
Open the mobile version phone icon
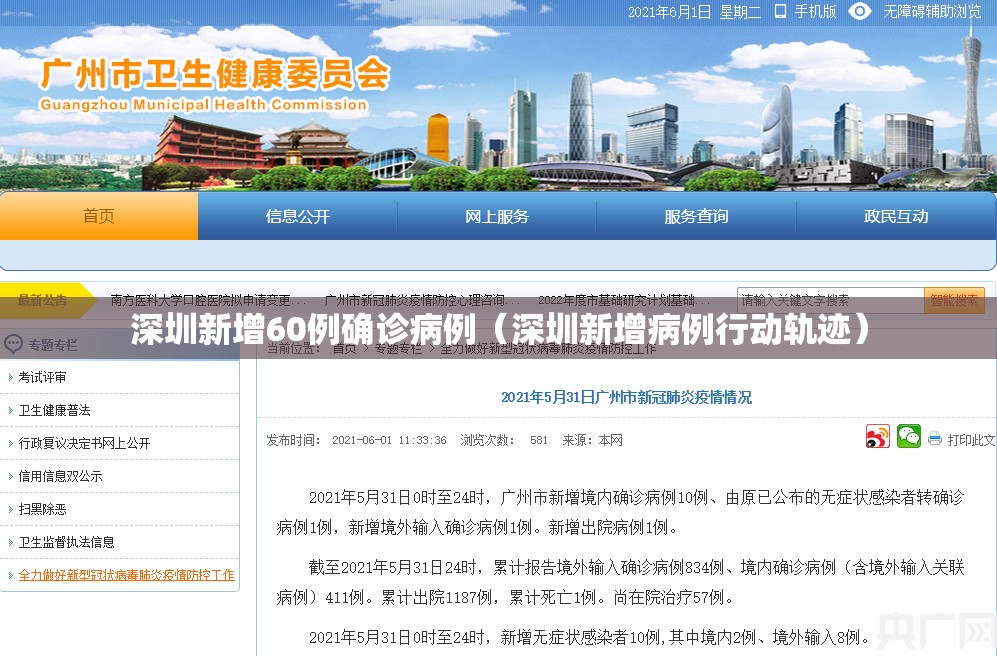pos(780,11)
